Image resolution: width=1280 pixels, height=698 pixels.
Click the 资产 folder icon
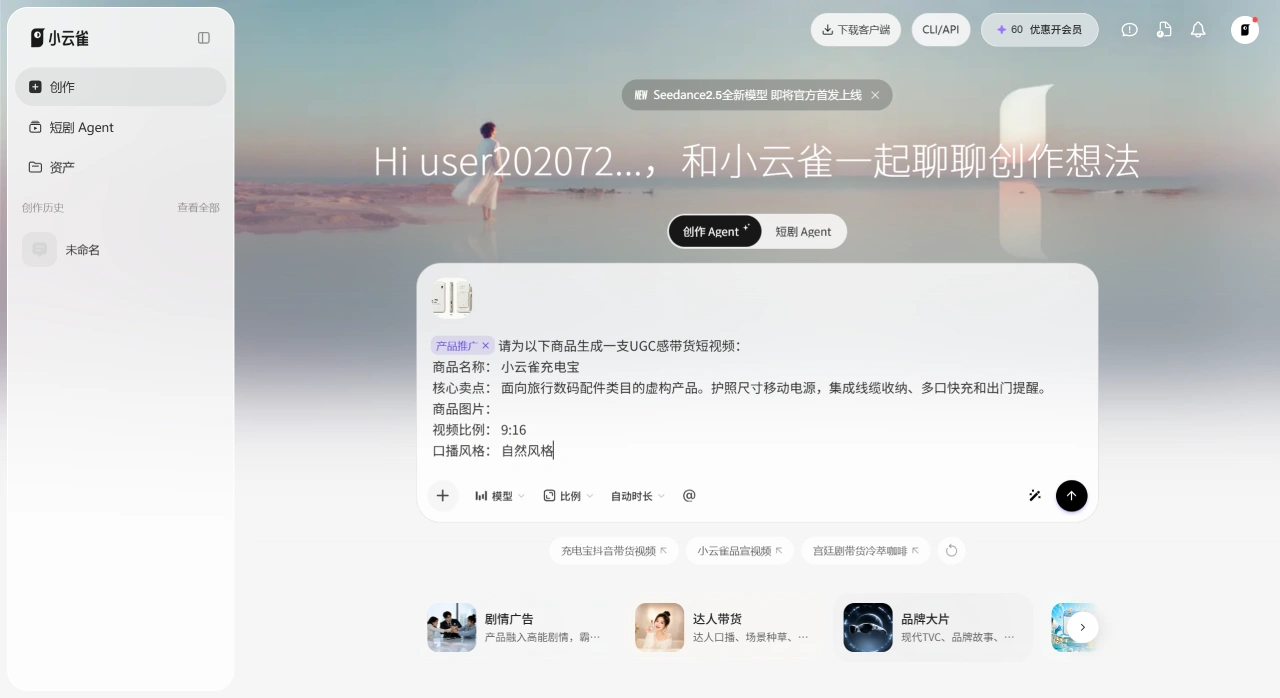tap(36, 167)
